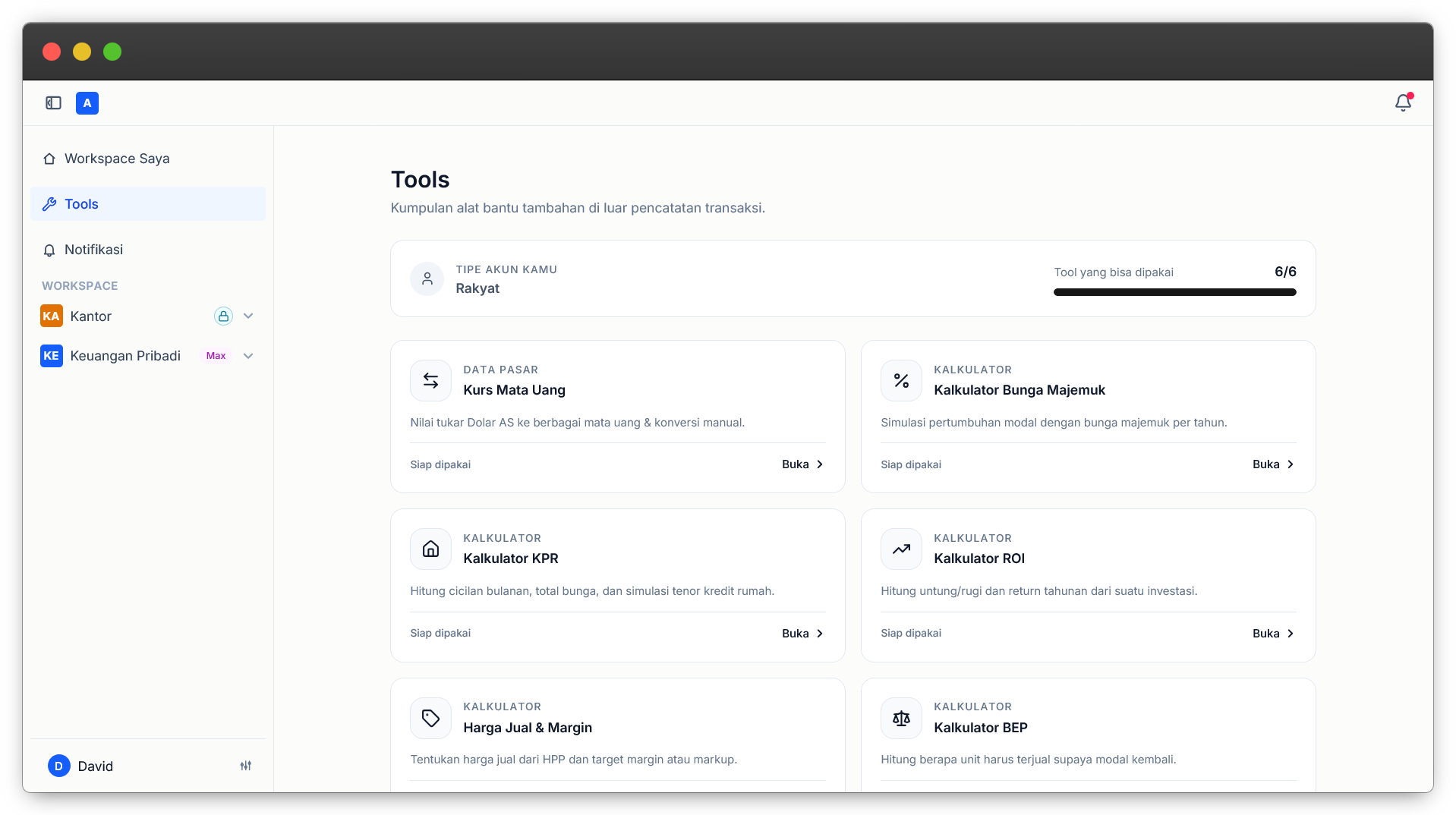This screenshot has width=1456, height=815.
Task: Select the Keuangan Pribadi workspace name
Action: (x=125, y=356)
